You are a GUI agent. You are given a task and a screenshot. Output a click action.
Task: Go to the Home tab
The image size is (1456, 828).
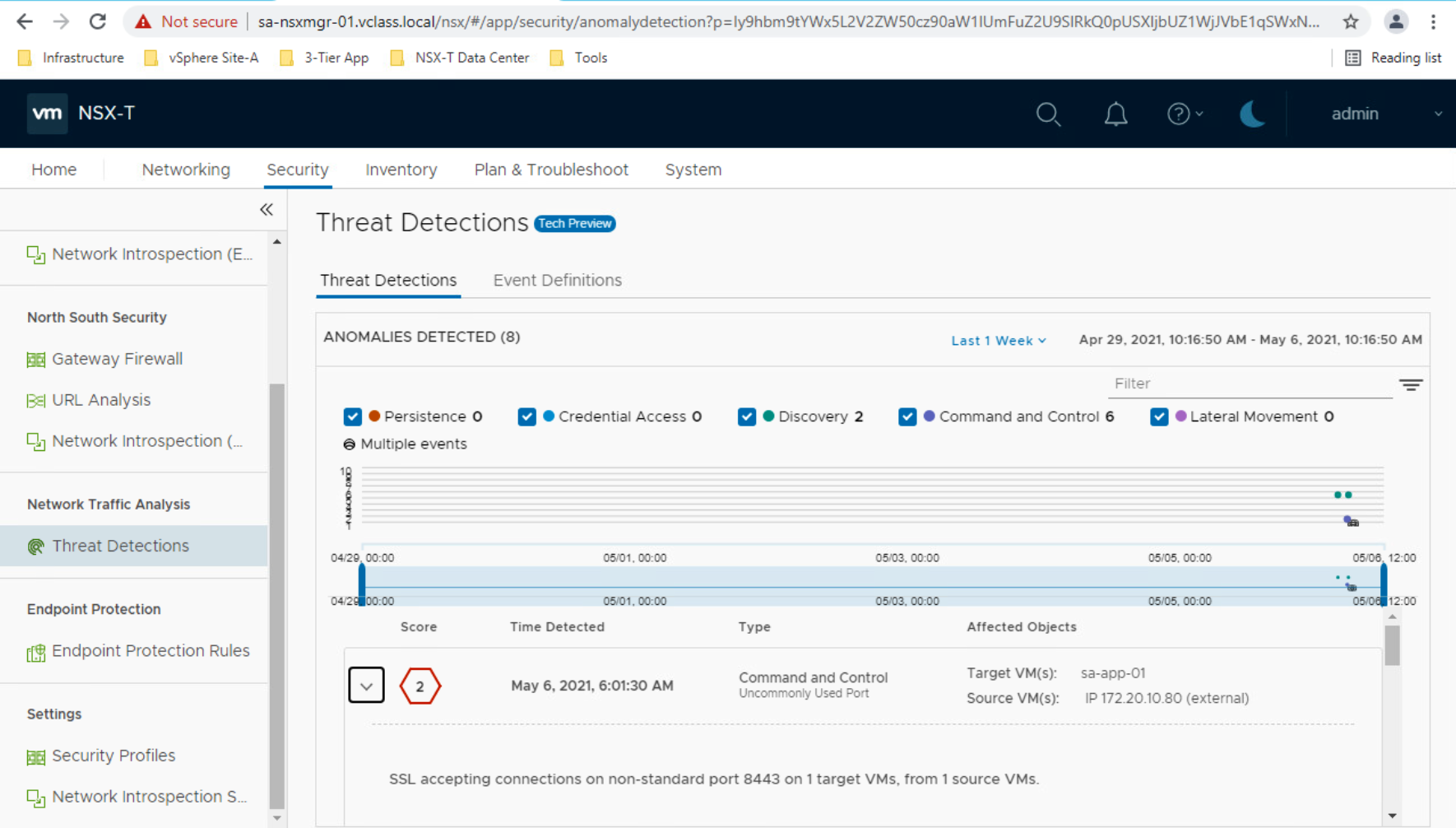click(x=54, y=170)
